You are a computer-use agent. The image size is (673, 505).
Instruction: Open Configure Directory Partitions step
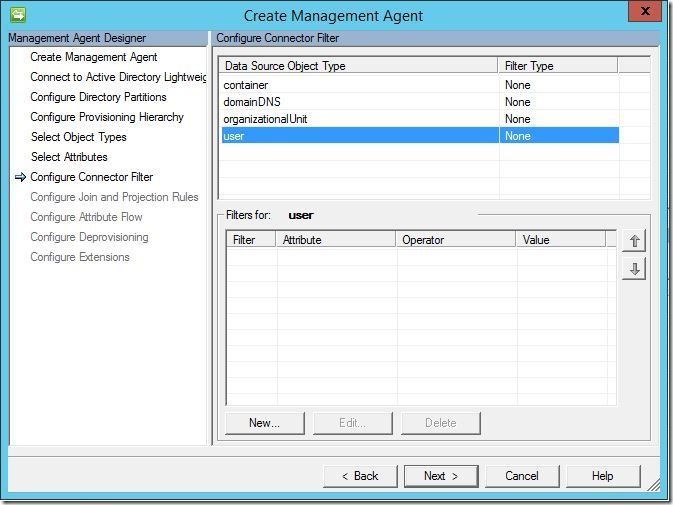[x=98, y=97]
